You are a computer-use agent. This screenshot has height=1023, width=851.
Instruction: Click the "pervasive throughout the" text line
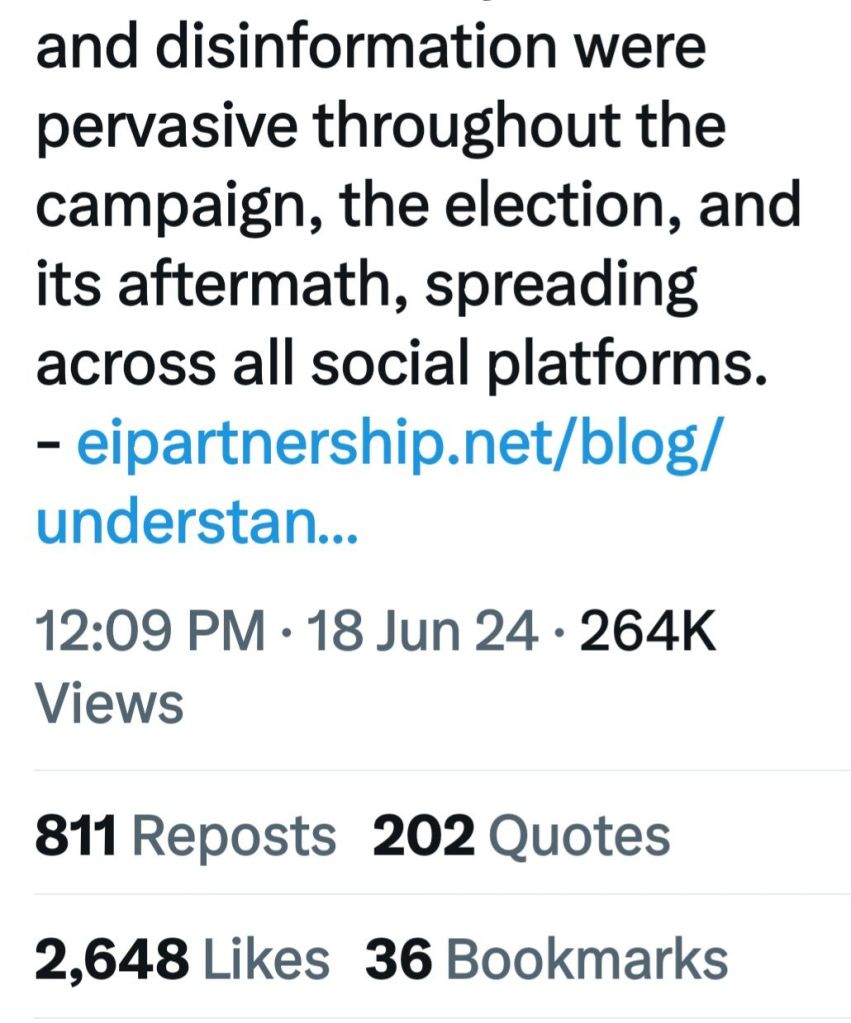pyautogui.click(x=380, y=126)
